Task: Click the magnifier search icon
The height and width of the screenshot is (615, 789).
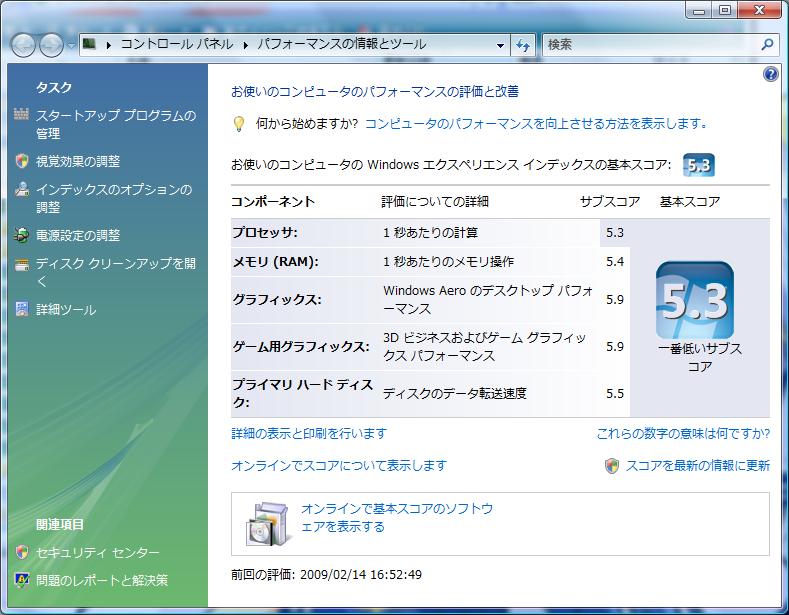Action: (767, 44)
